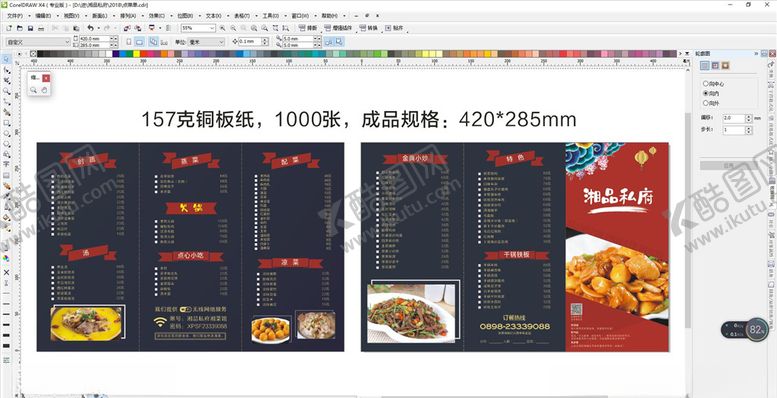Click the New document icon
The image size is (777, 398).
pos(8,28)
